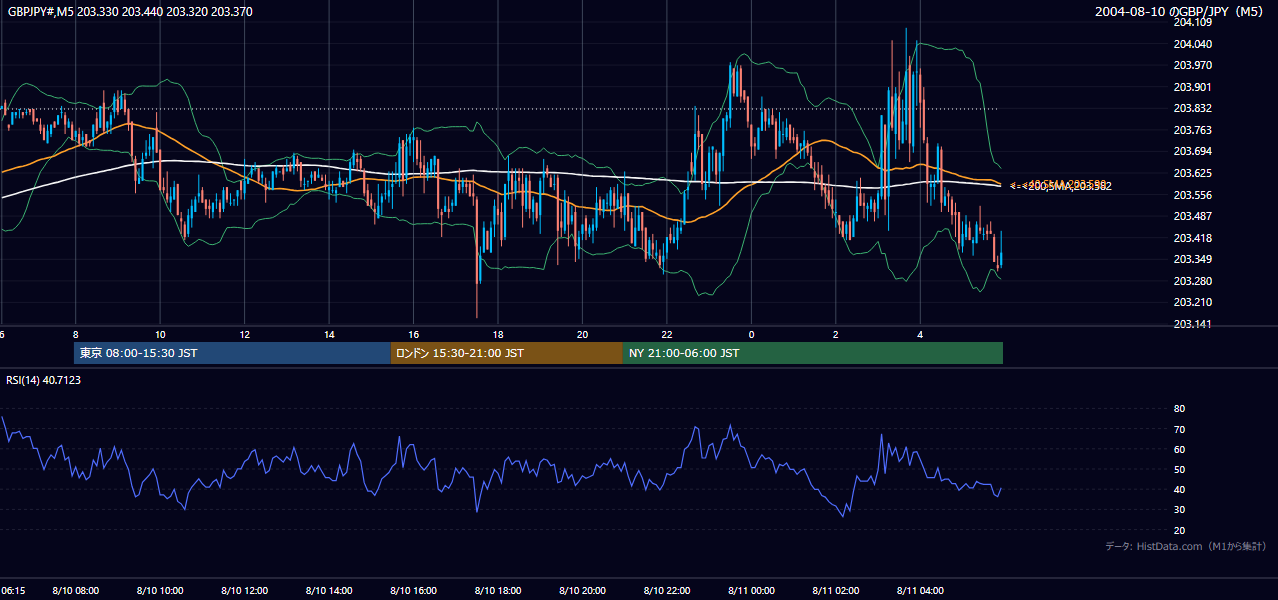Viewport: 1278px width, 600px height.
Task: Click hour tick 12 under the price chart
Action: pyautogui.click(x=245, y=334)
